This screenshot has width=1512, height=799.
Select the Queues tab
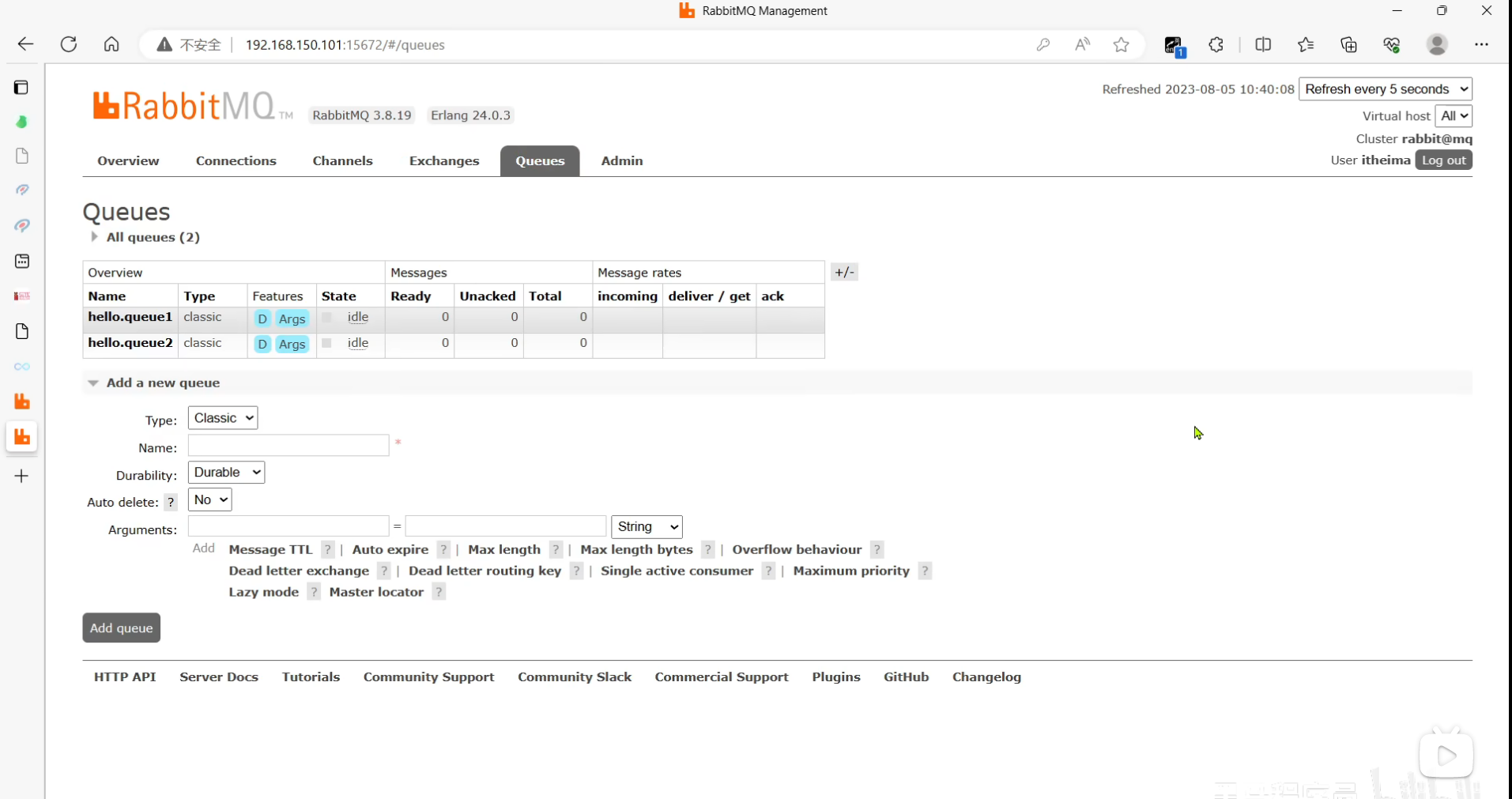coord(540,160)
